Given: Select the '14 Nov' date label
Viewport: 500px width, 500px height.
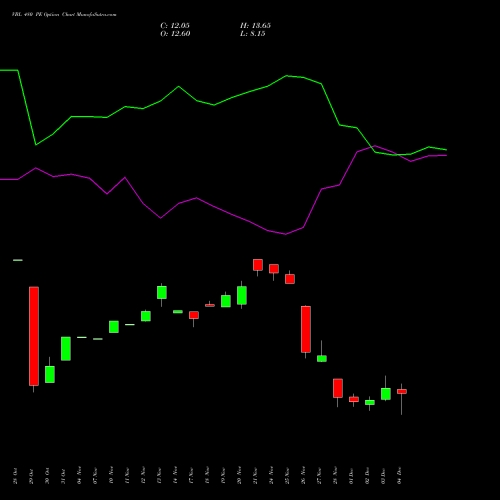Looking at the screenshot, I should [x=175, y=475].
